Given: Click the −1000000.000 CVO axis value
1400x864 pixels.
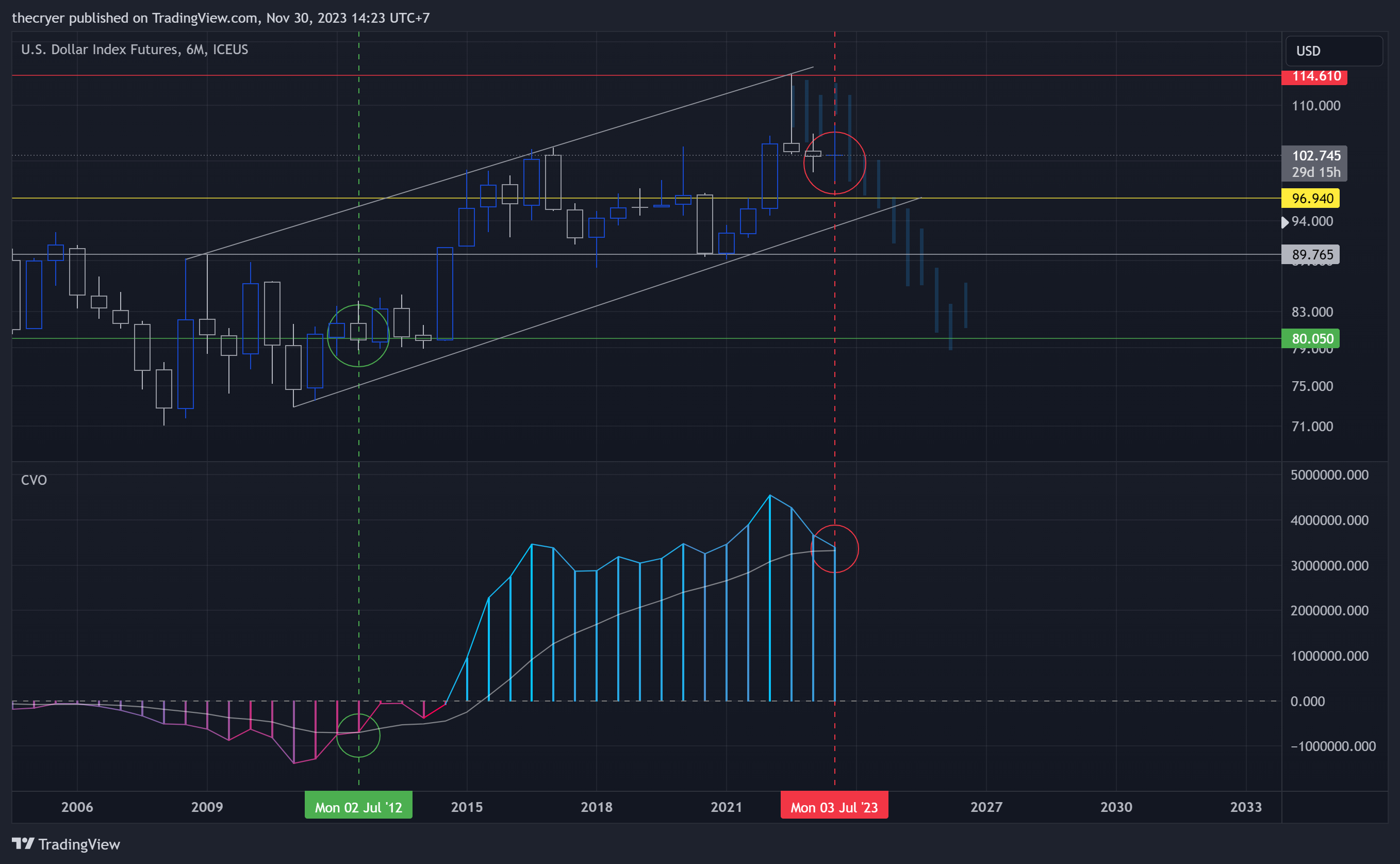Looking at the screenshot, I should 1333,746.
